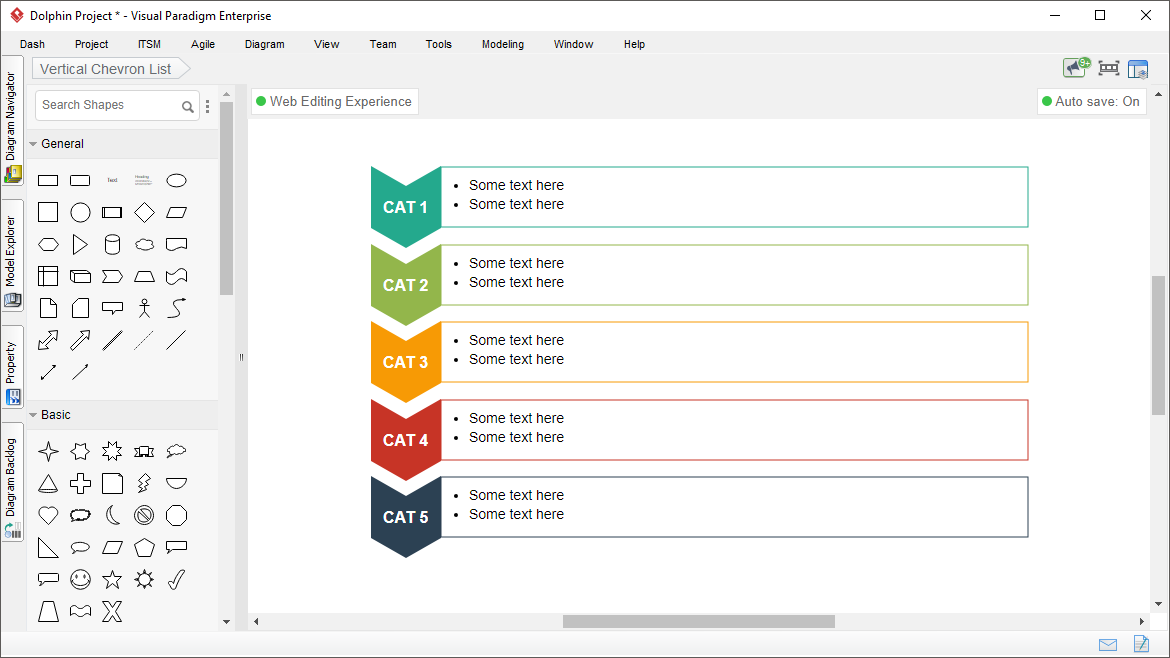The width and height of the screenshot is (1170, 658).
Task: Choose the cylinder shape
Action: click(112, 245)
